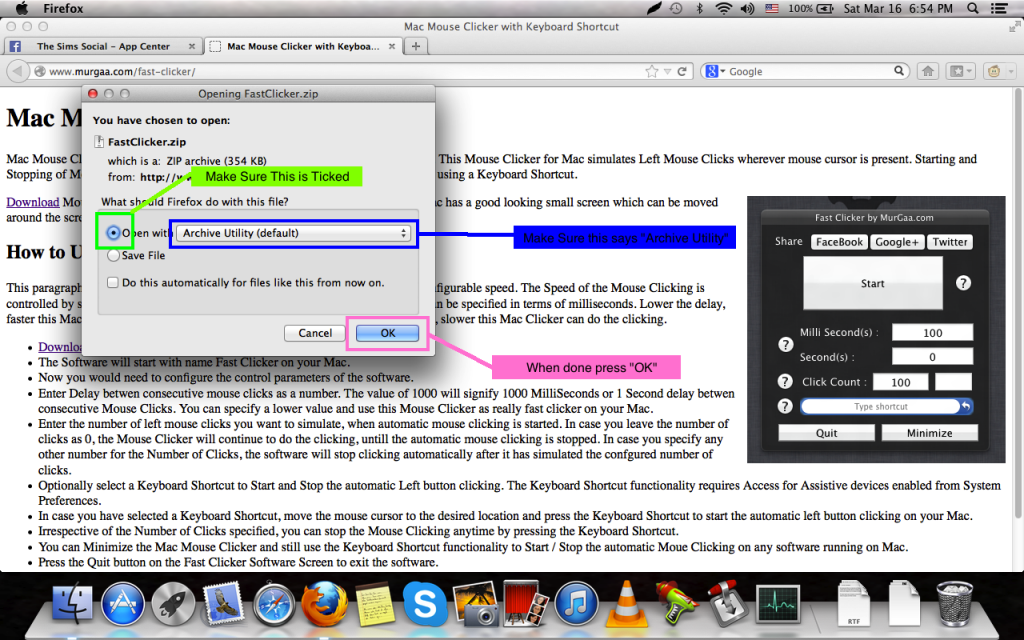Launch VLC traffic cone in Dock
The height and width of the screenshot is (640, 1024).
coord(626,603)
